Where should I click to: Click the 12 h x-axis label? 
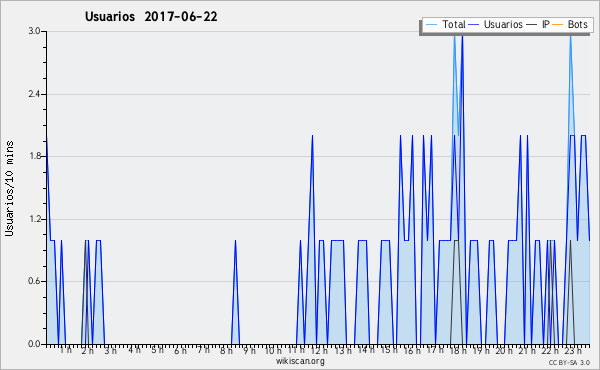(319, 350)
